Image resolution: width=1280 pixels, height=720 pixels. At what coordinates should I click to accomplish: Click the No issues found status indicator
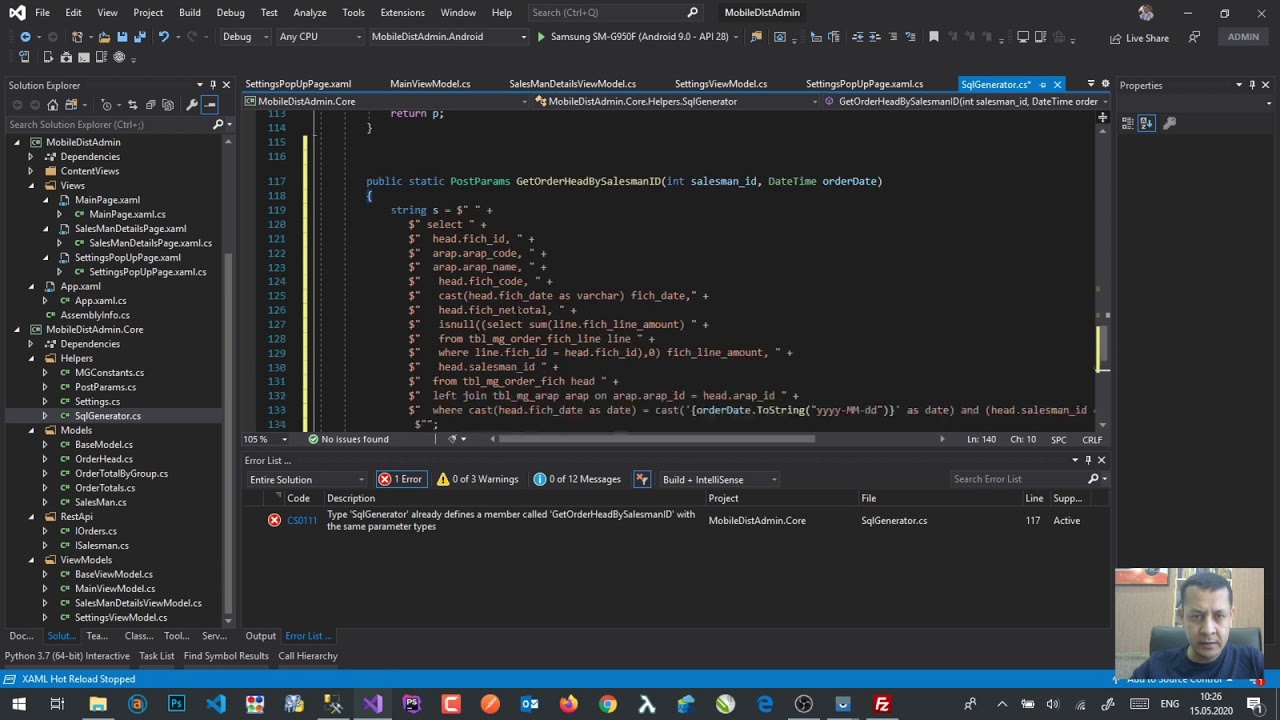(x=348, y=439)
